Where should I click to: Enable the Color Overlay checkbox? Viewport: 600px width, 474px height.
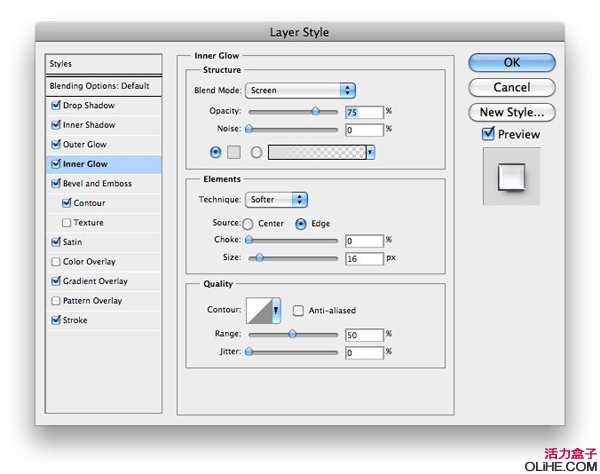(55, 262)
